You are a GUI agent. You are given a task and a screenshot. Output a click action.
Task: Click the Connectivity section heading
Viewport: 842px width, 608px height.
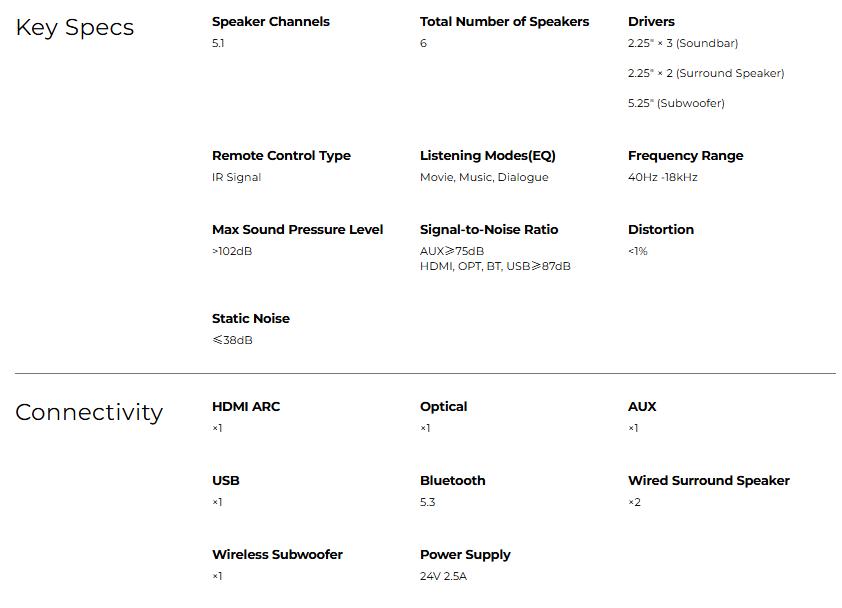89,412
